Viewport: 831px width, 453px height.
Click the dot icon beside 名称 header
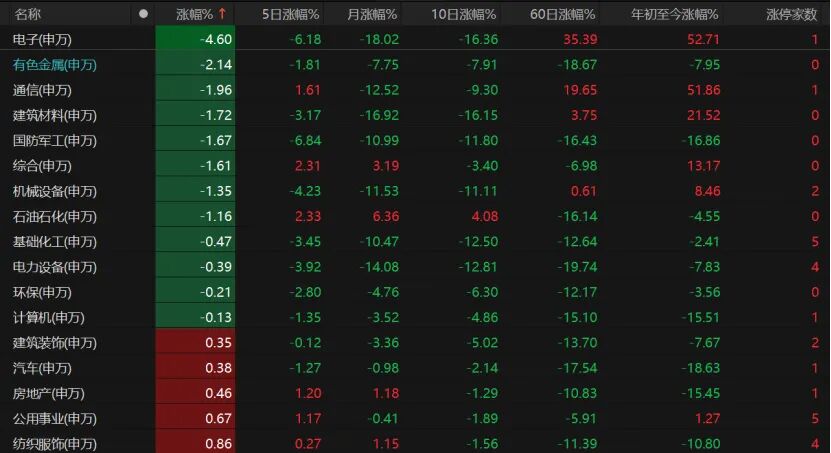tap(143, 14)
